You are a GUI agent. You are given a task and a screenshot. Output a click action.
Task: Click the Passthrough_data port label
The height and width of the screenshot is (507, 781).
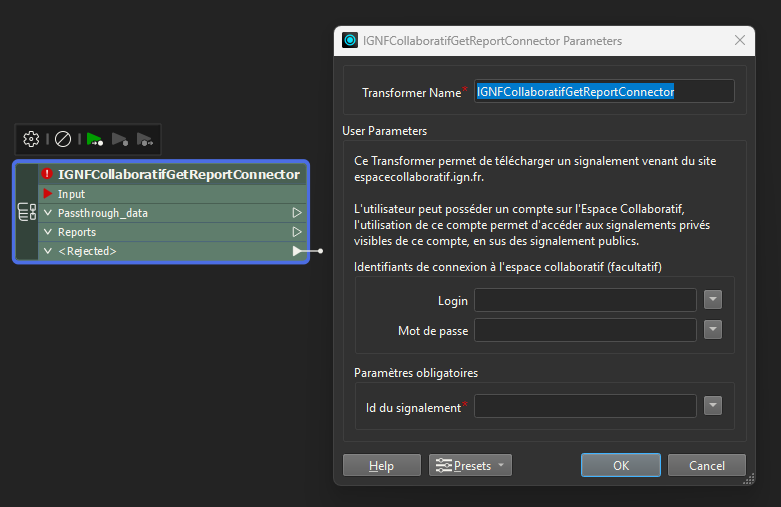103,213
